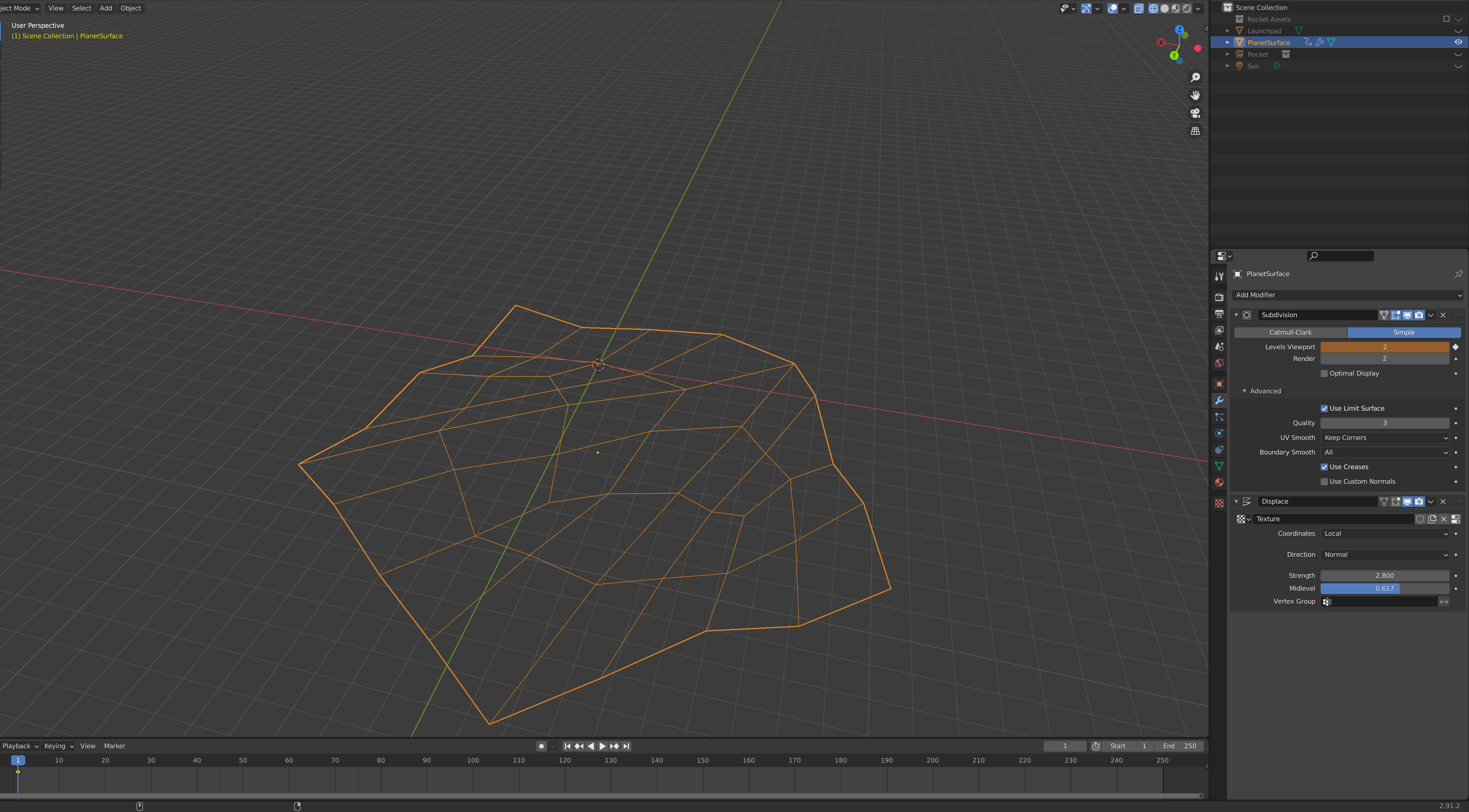Click the pan view hand icon
The image size is (1469, 812).
point(1195,95)
